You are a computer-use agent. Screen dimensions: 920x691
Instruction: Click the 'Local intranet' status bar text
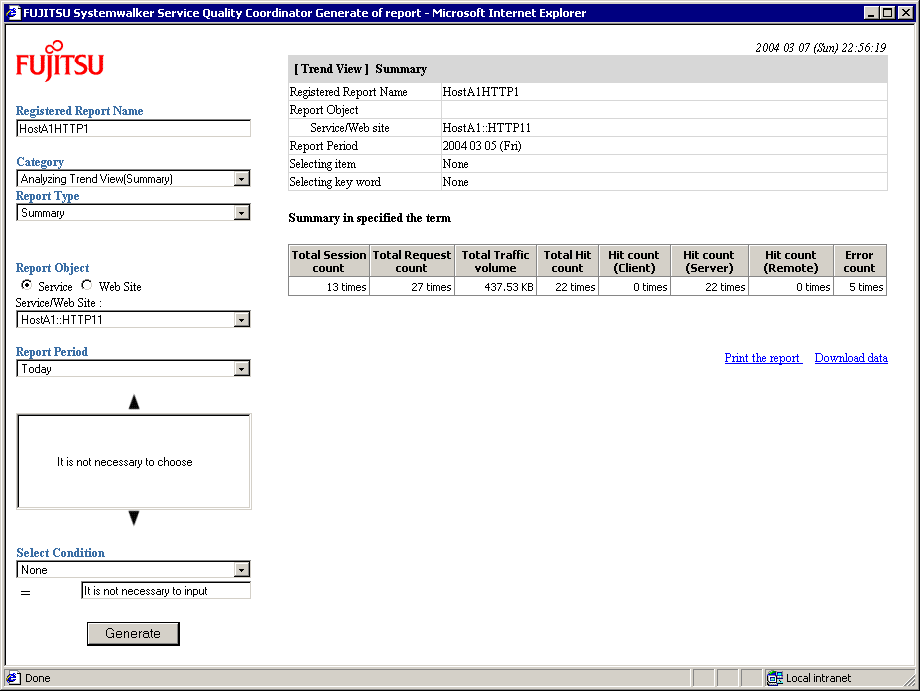818,678
